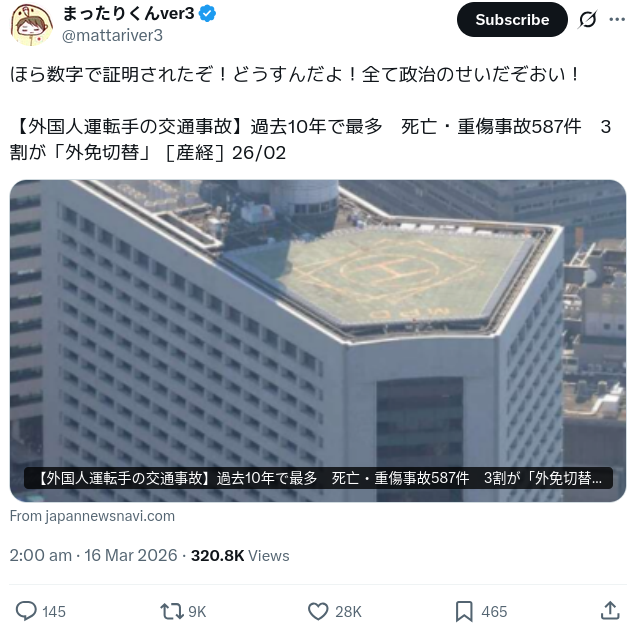
Task: Like the post with the heart icon
Action: pos(318,611)
